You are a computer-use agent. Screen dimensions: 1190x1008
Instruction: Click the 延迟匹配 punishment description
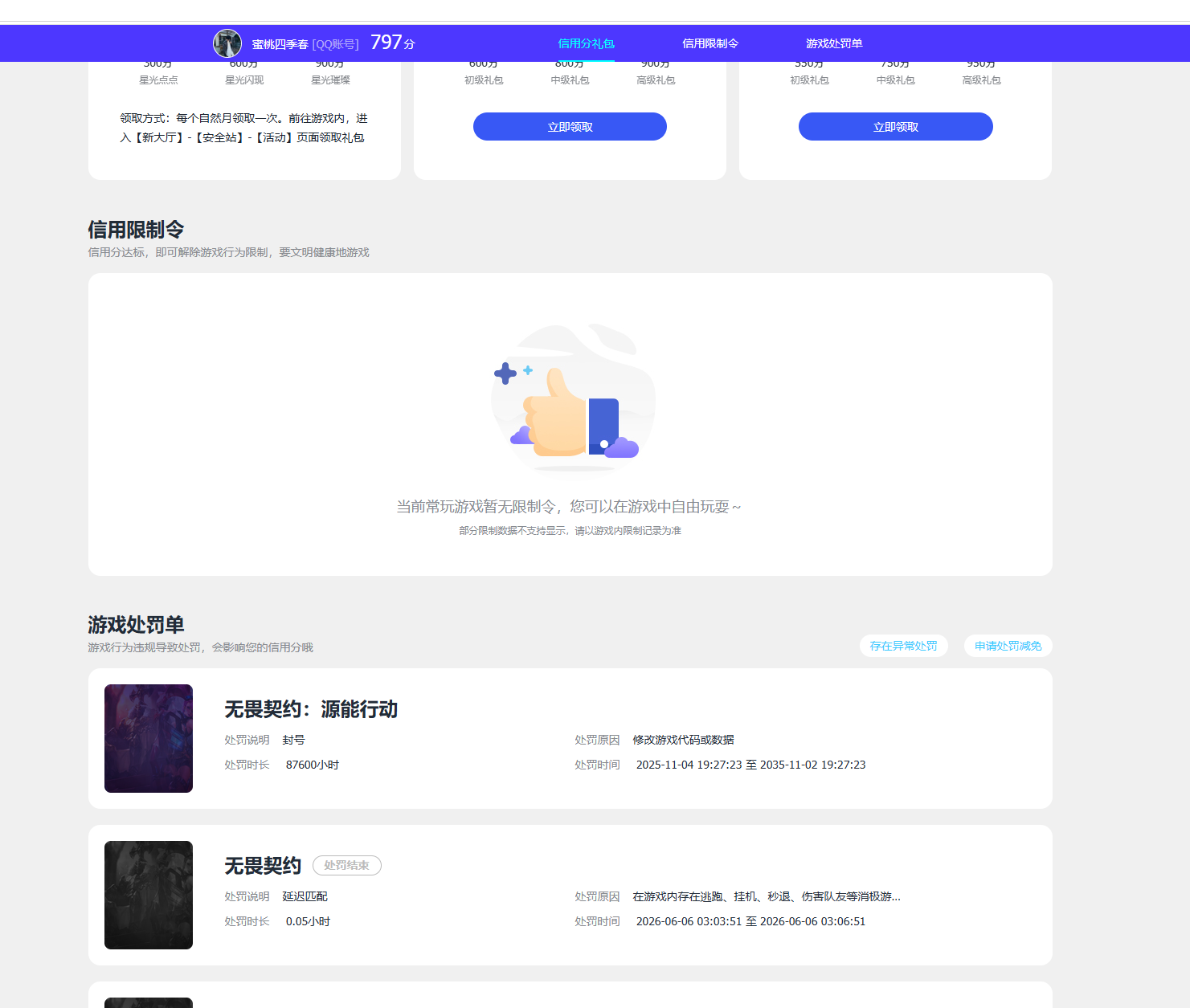305,896
